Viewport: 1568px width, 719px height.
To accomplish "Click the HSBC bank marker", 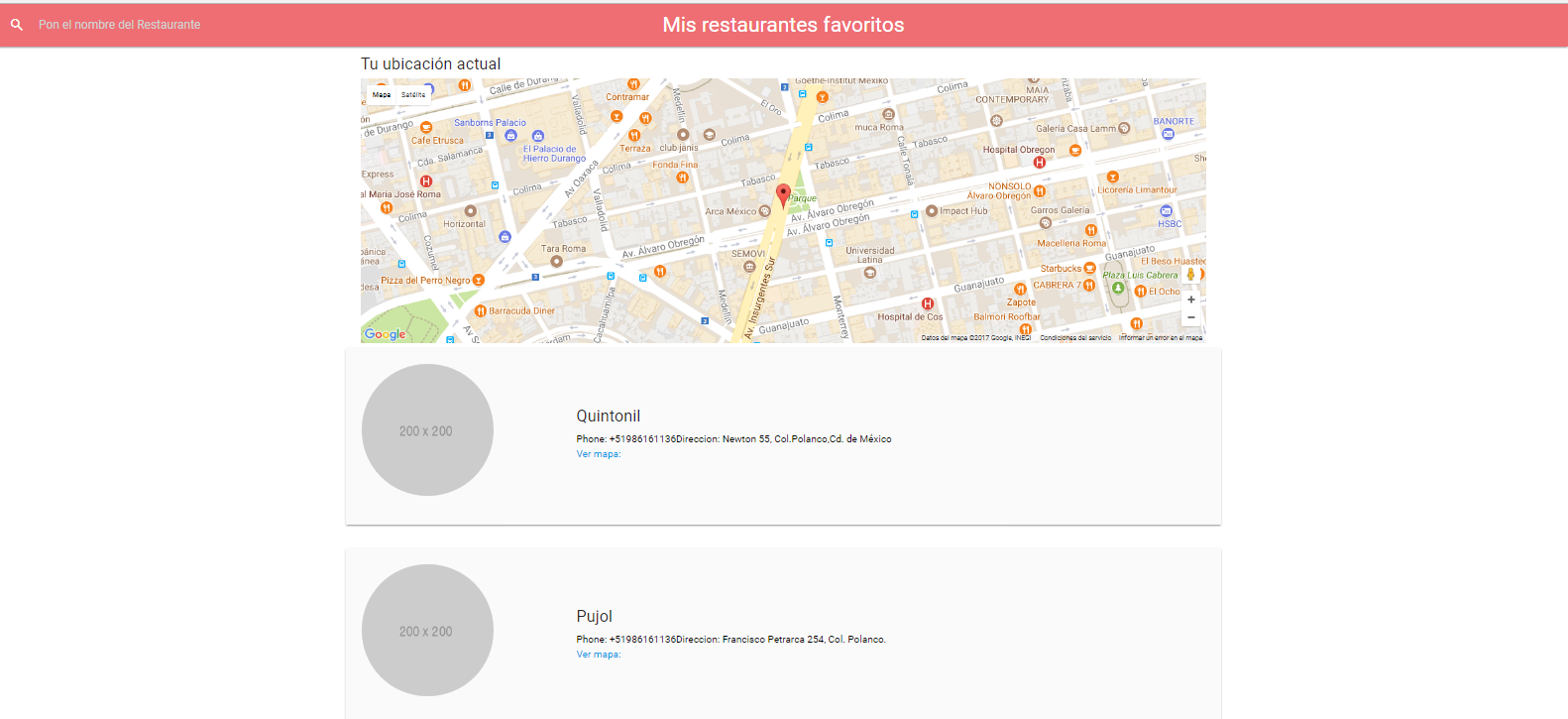I will point(1166,211).
